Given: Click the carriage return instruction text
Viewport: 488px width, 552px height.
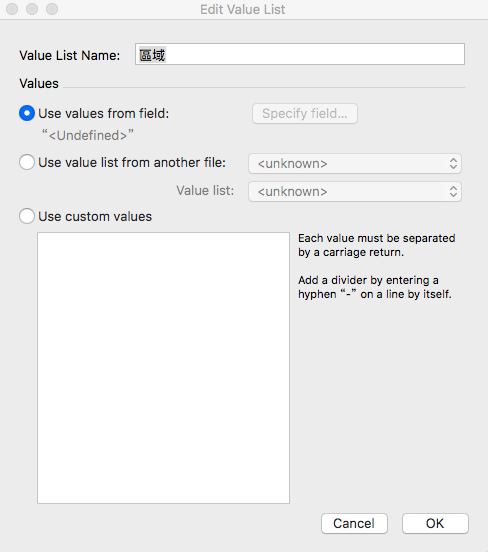Looking at the screenshot, I should [377, 245].
